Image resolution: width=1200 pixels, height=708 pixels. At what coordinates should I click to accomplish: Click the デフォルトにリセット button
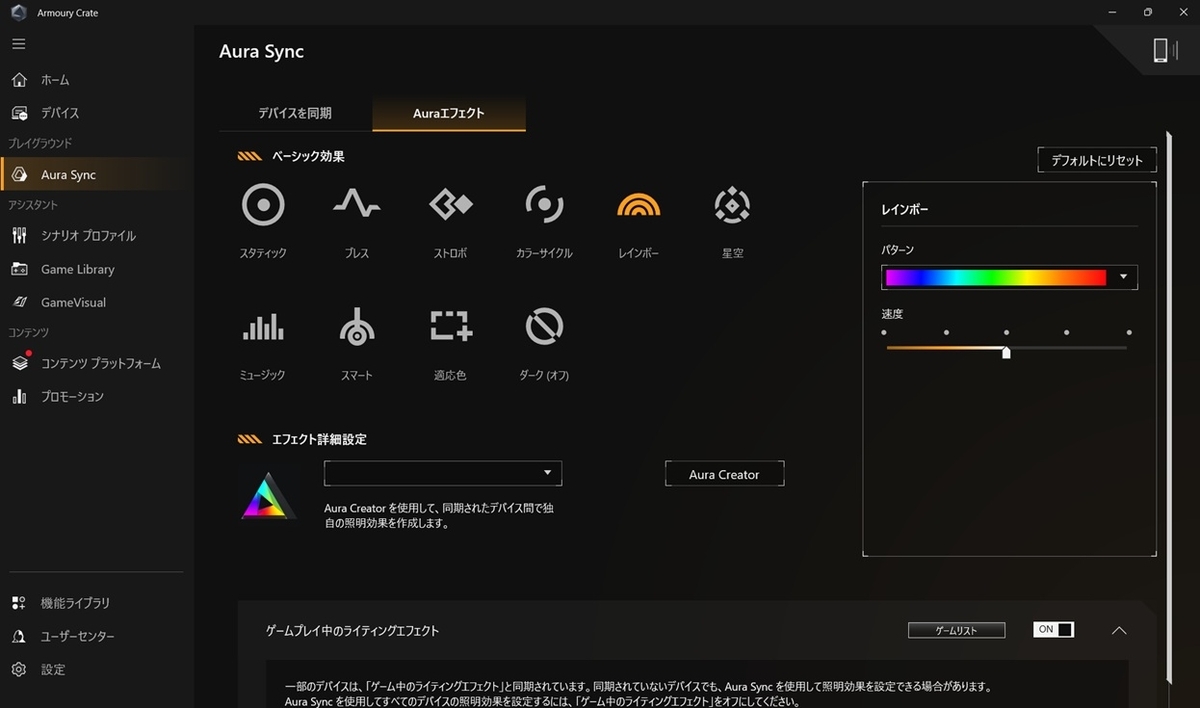pos(1097,160)
